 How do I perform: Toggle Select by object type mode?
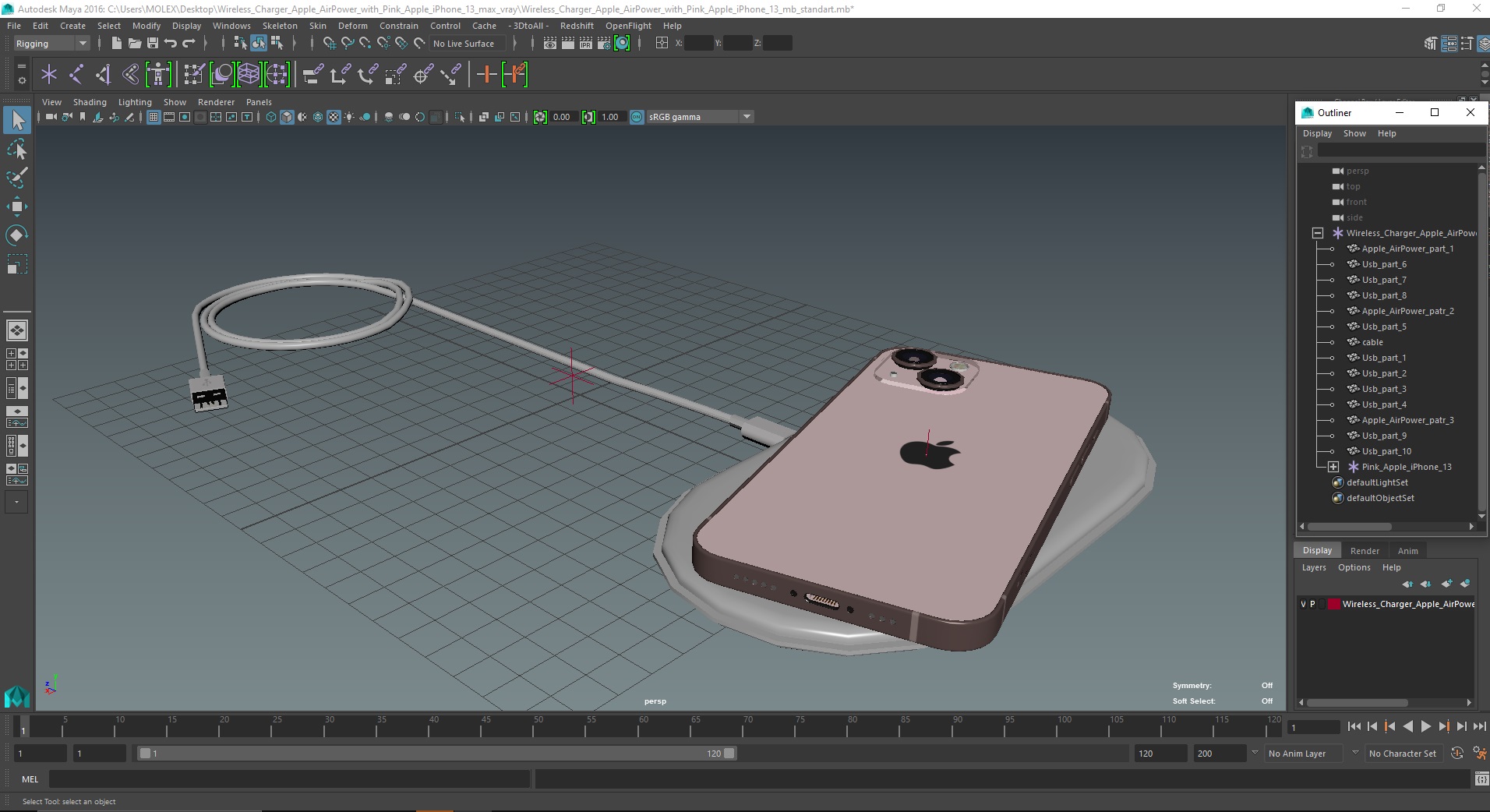[259, 44]
